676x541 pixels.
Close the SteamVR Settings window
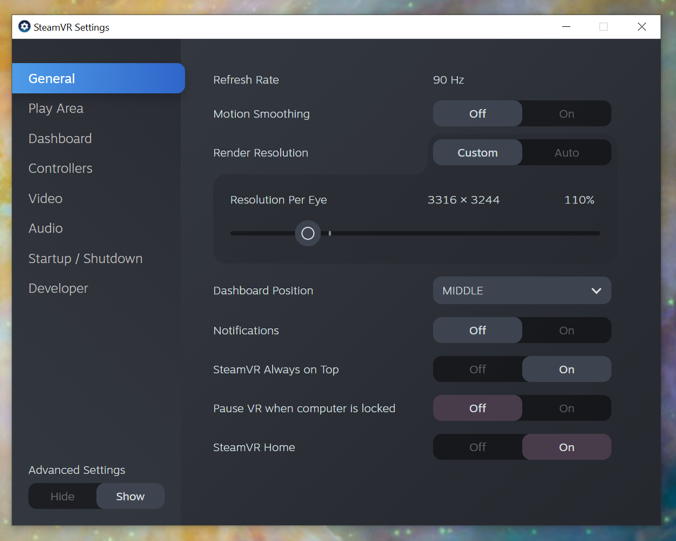pyautogui.click(x=642, y=27)
